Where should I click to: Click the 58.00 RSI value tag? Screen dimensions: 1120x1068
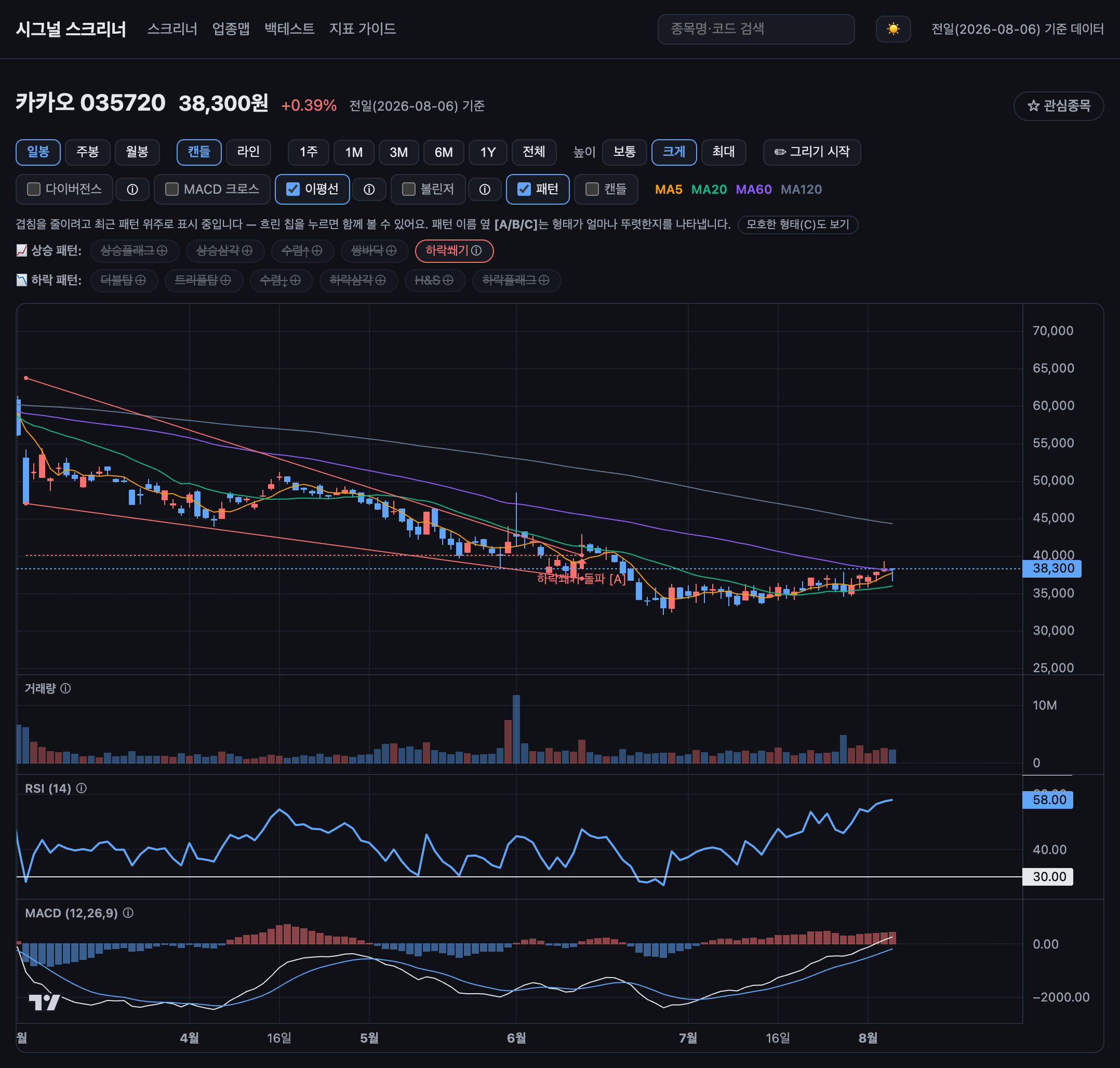[x=1048, y=800]
